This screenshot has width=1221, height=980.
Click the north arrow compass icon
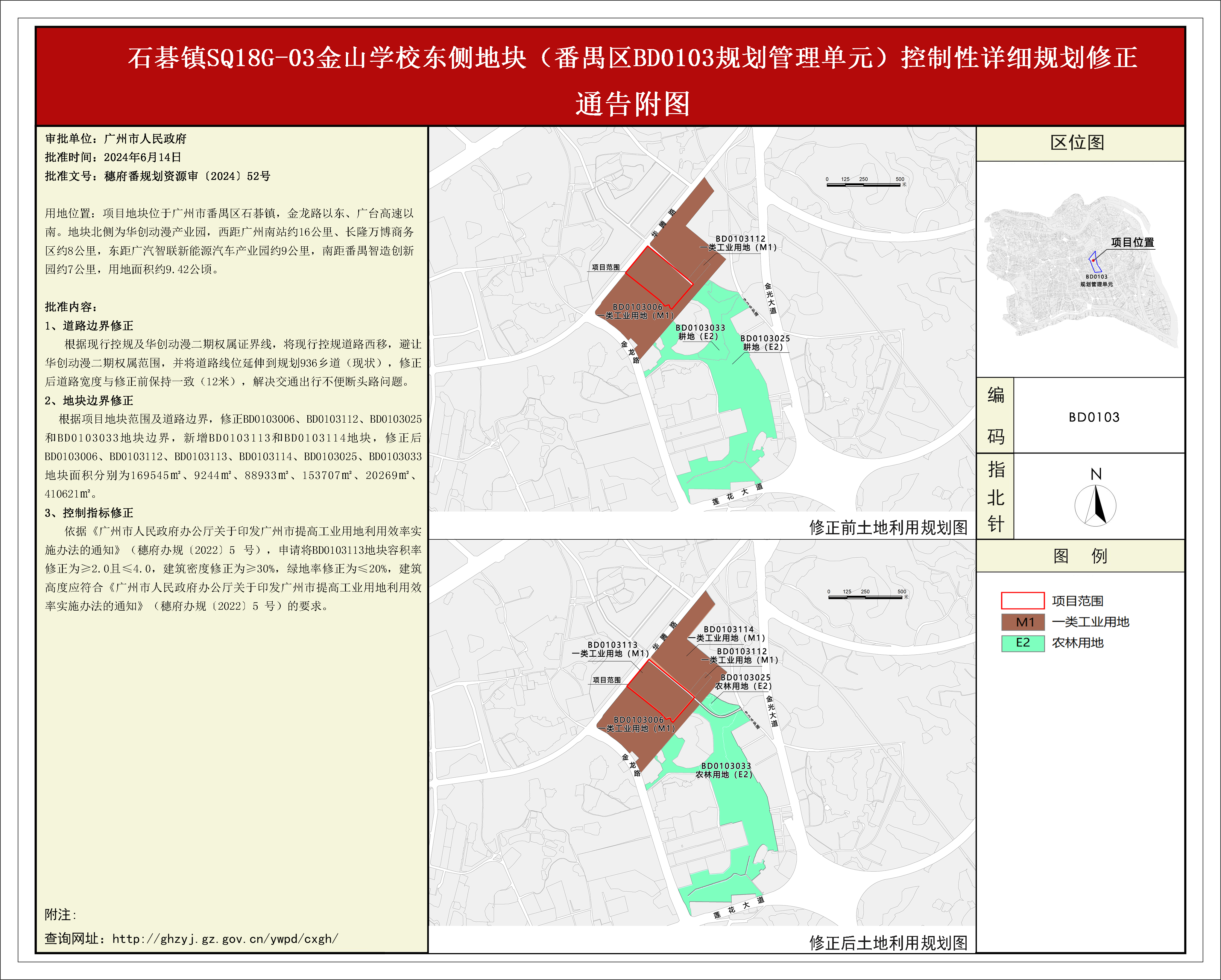[1095, 505]
